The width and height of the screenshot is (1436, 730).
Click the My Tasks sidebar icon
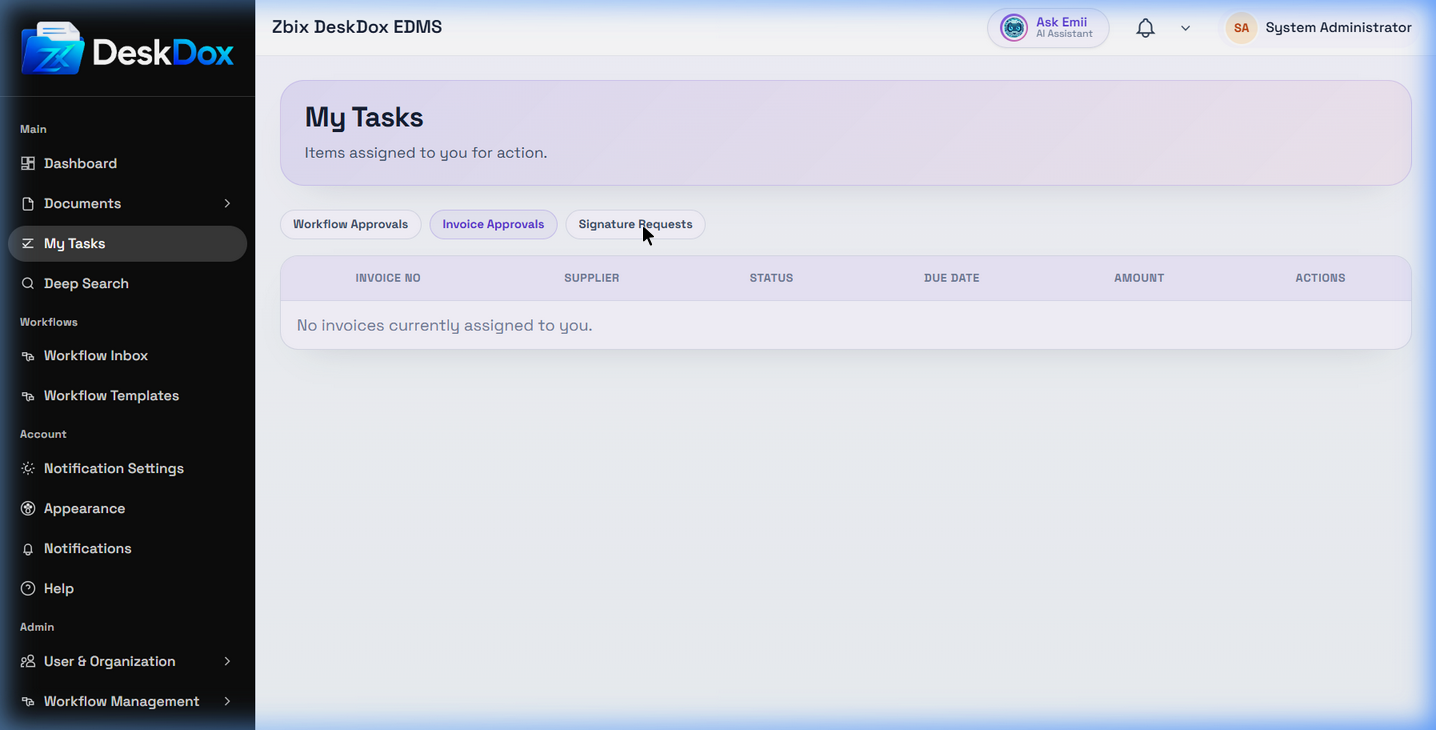[x=28, y=243]
